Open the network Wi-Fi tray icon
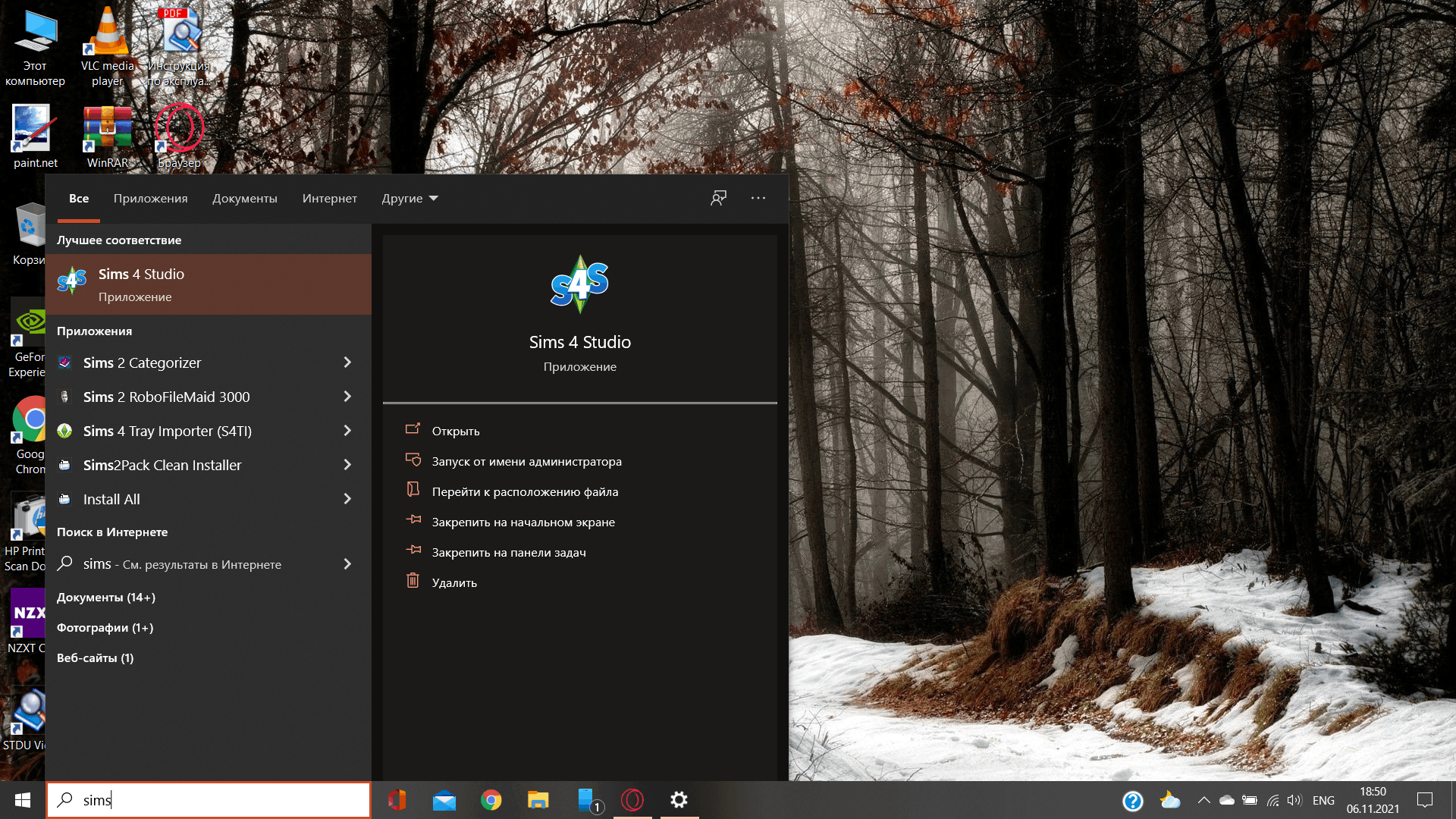The image size is (1456, 819). click(x=1272, y=800)
